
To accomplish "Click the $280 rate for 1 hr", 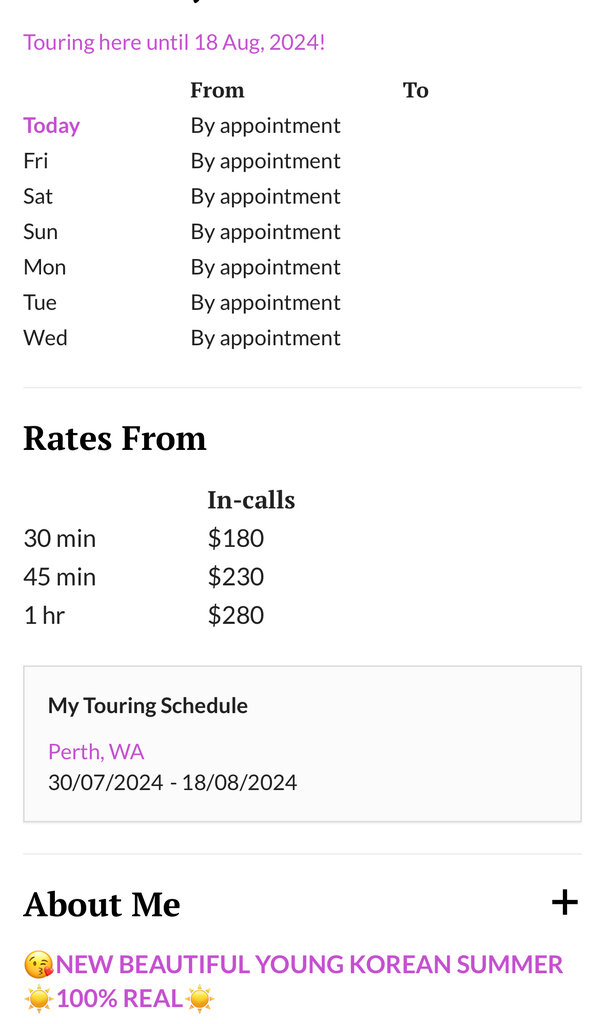I will (235, 614).
